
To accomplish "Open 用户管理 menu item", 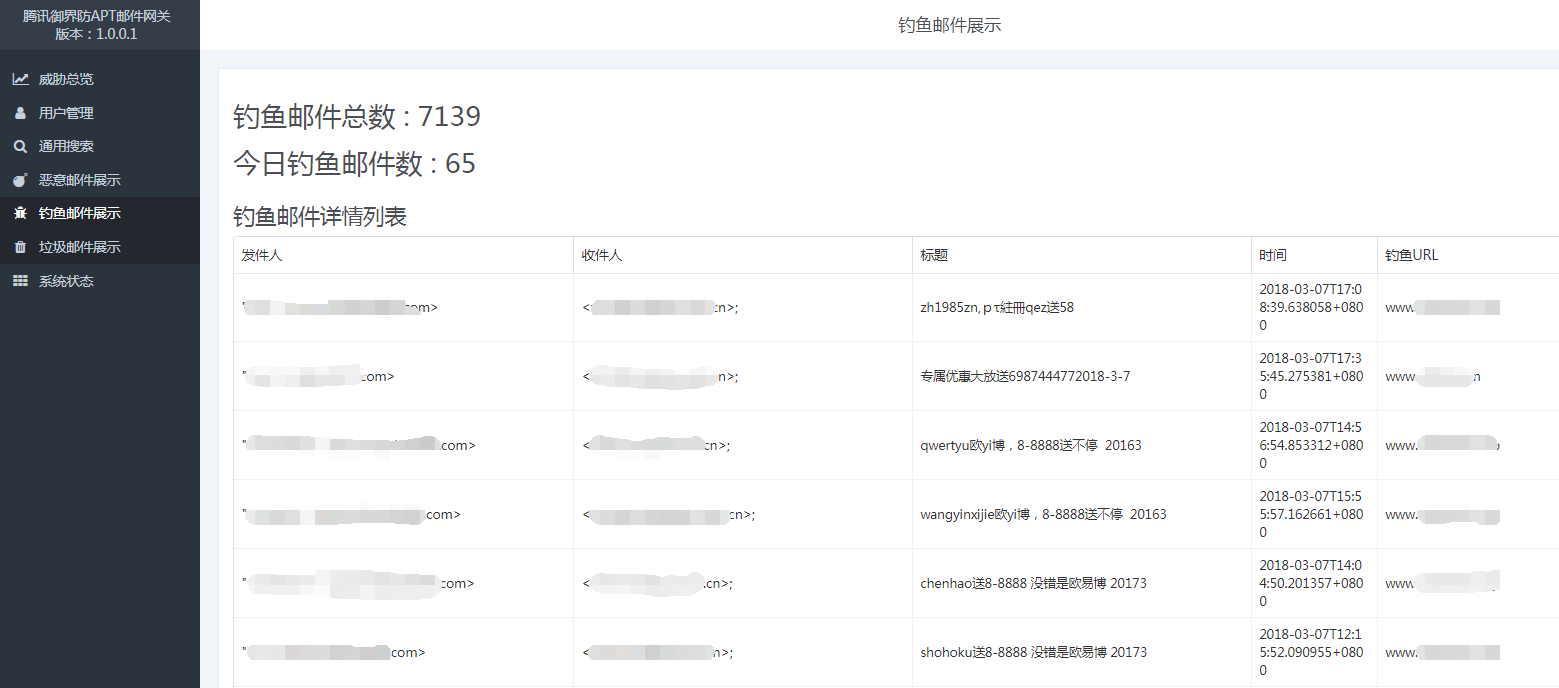I will coord(66,113).
